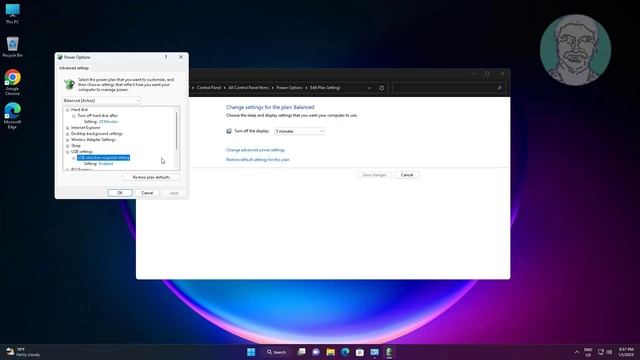
Task: Click Edit Plan Settings breadcrumb
Action: coord(325,88)
